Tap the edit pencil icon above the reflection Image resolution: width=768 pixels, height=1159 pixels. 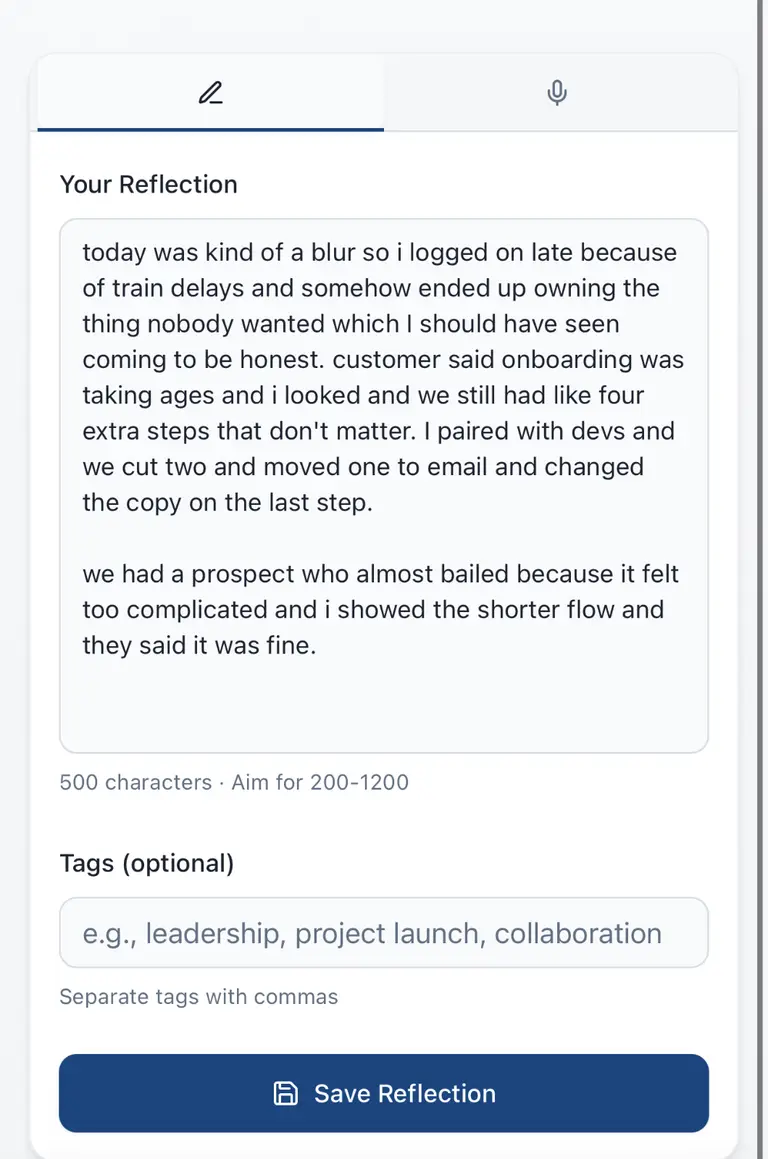tap(210, 92)
